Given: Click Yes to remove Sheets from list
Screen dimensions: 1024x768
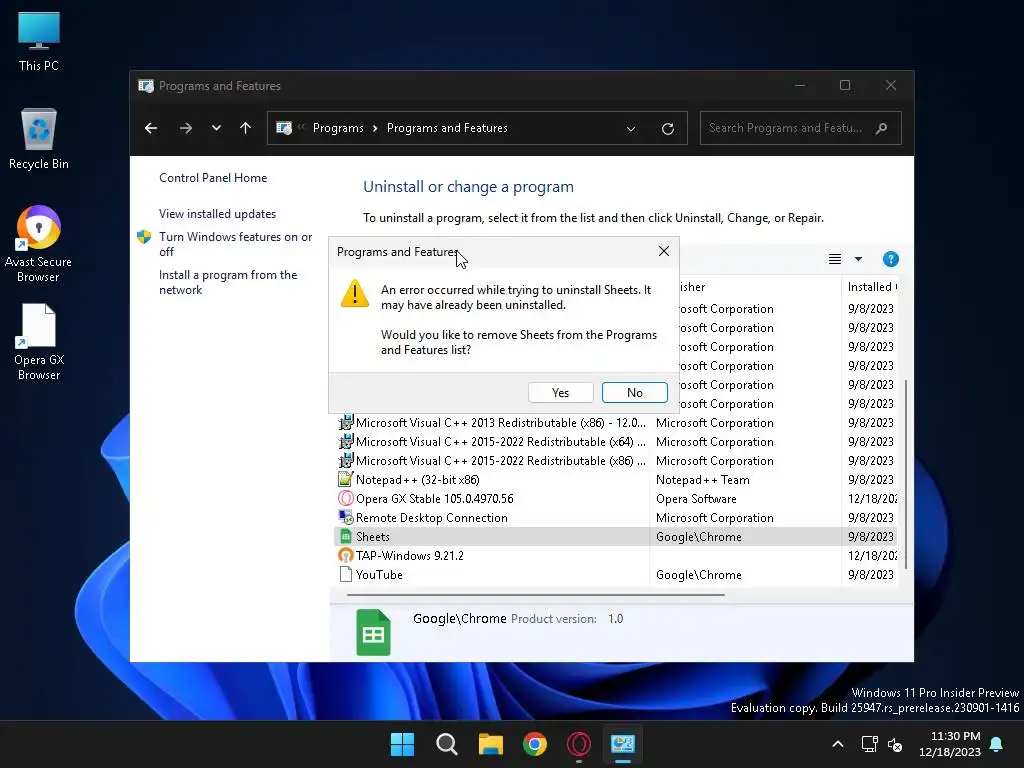Looking at the screenshot, I should coord(560,392).
